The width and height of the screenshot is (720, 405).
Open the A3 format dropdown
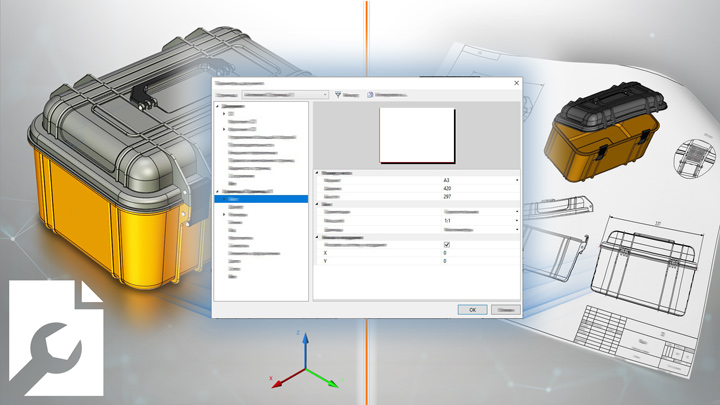[x=517, y=180]
